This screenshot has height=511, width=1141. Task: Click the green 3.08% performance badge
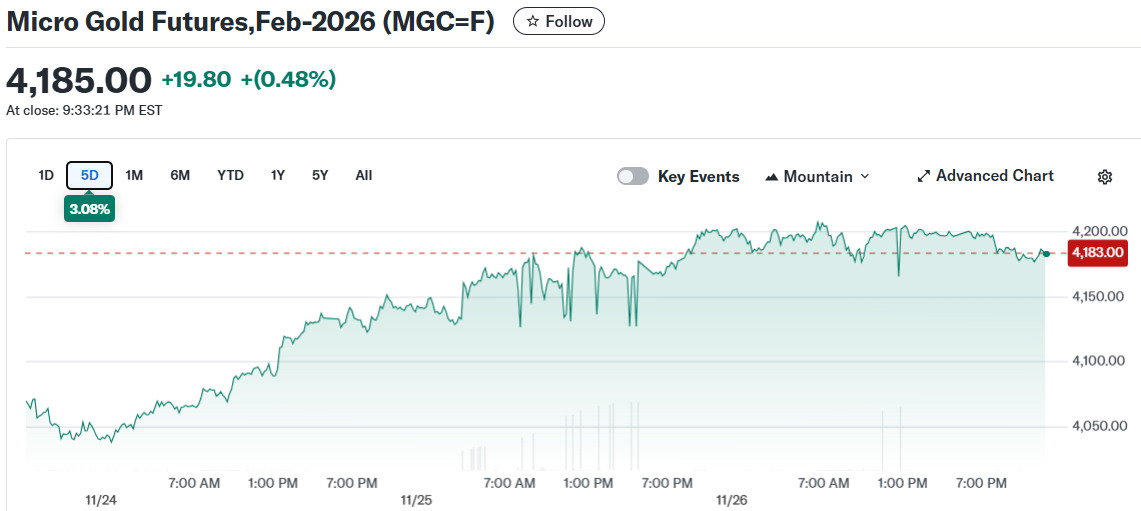[90, 209]
